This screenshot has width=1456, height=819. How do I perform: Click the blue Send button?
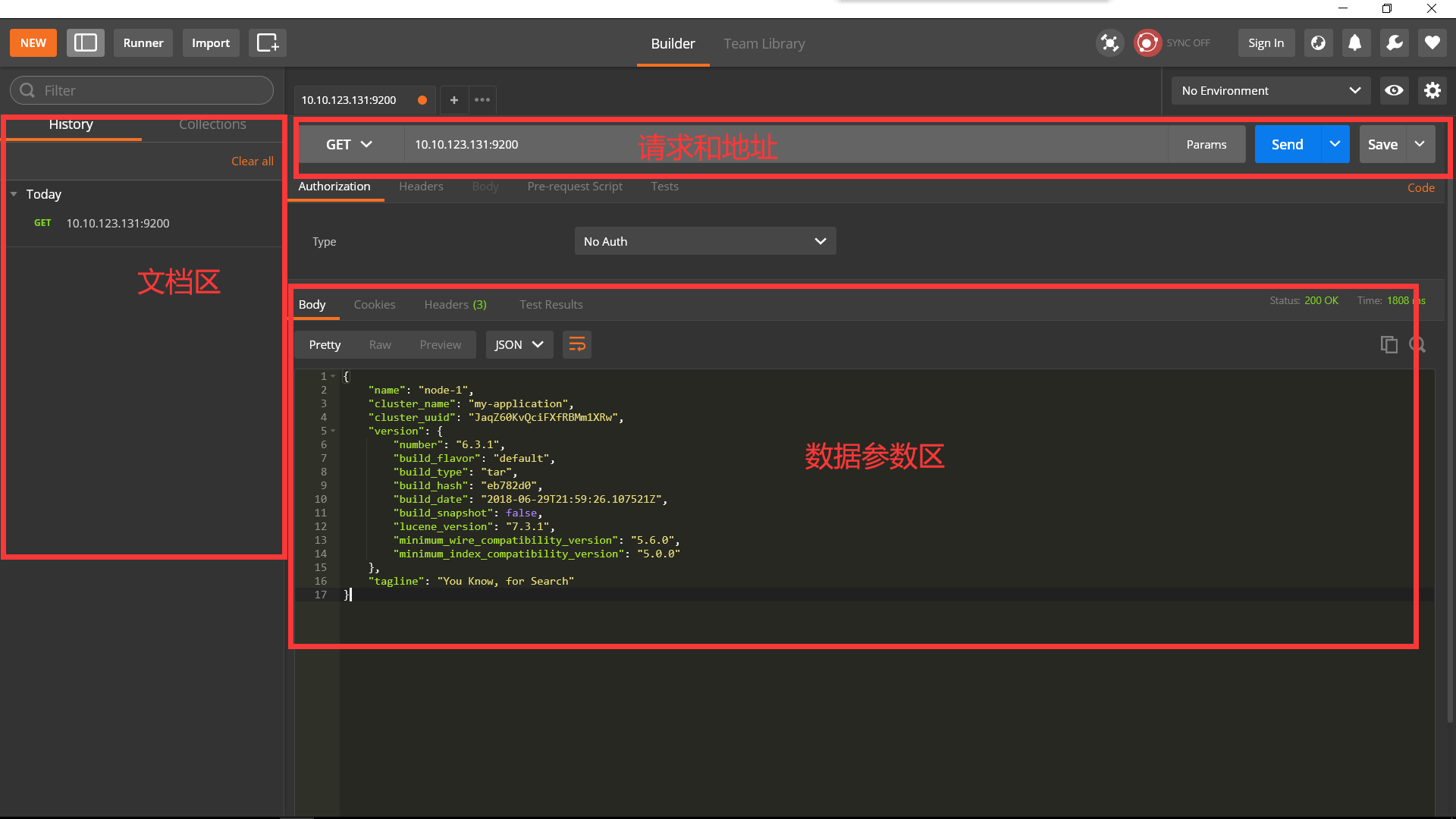point(1288,144)
